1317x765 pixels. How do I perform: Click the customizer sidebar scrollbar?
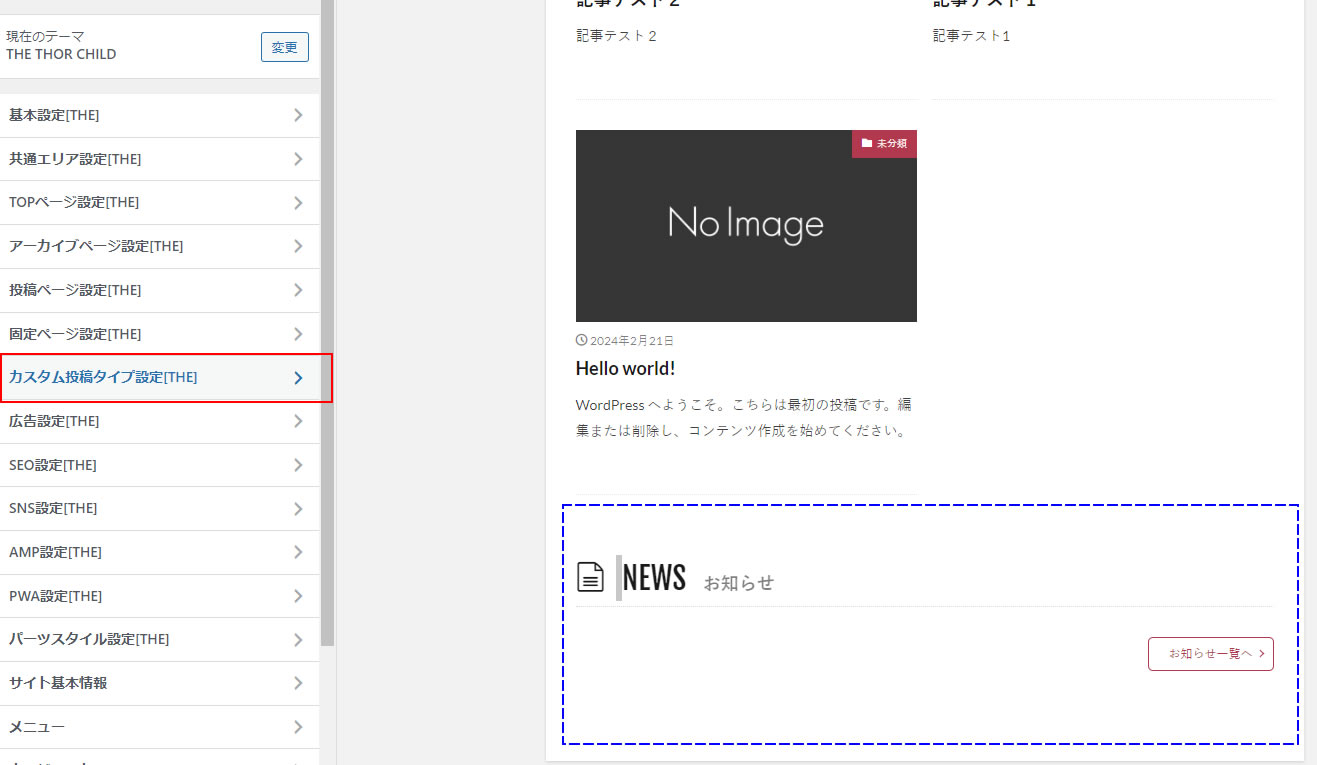point(327,322)
